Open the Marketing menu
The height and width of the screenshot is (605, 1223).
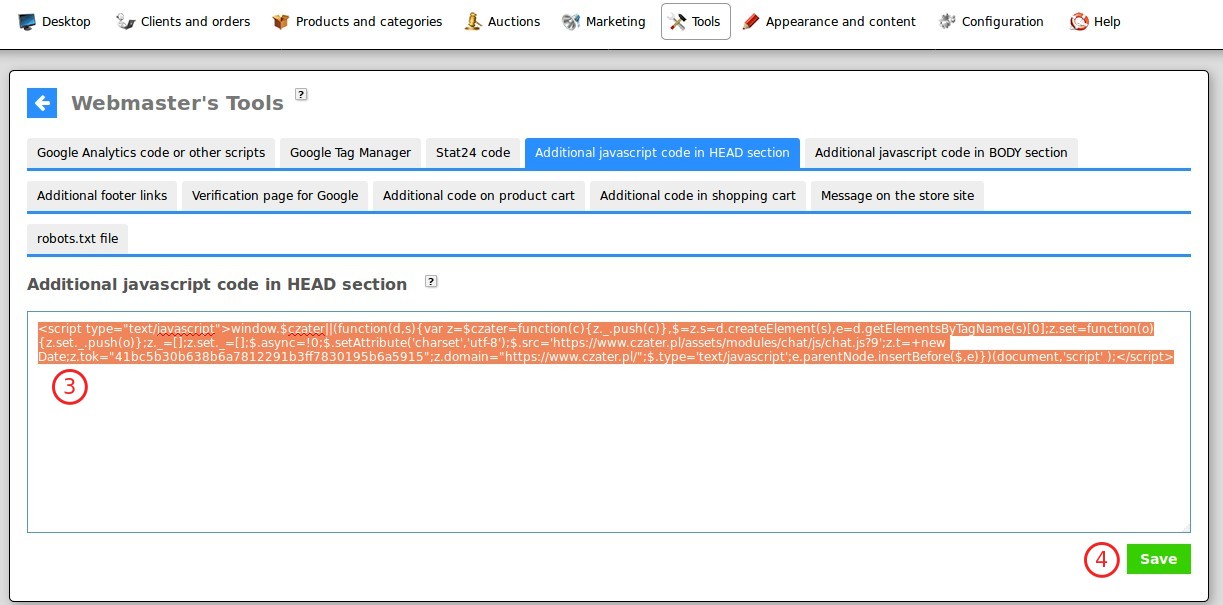point(604,21)
